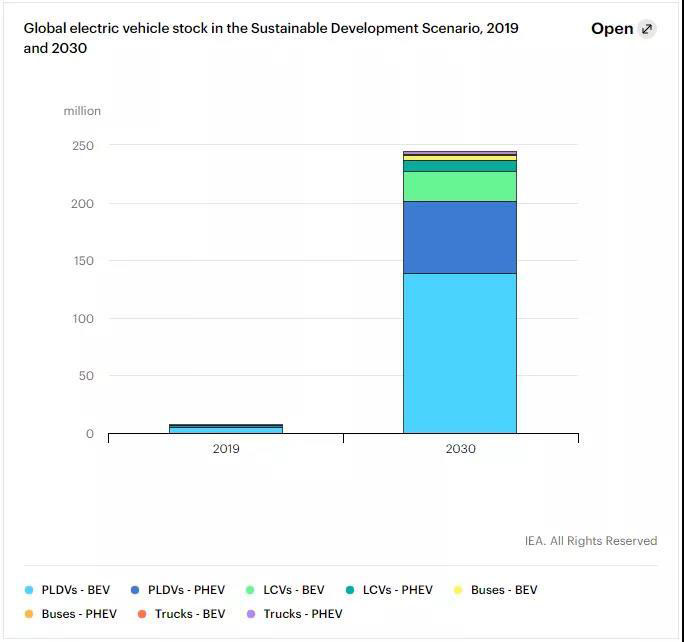Select the light blue segment of 2030 bar

pyautogui.click(x=460, y=352)
